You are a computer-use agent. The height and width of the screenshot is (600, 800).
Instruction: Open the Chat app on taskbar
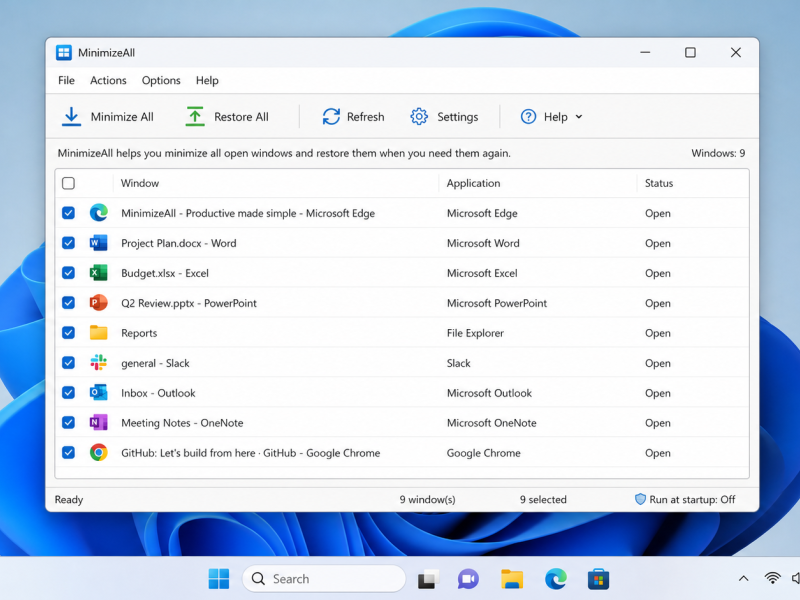point(468,579)
